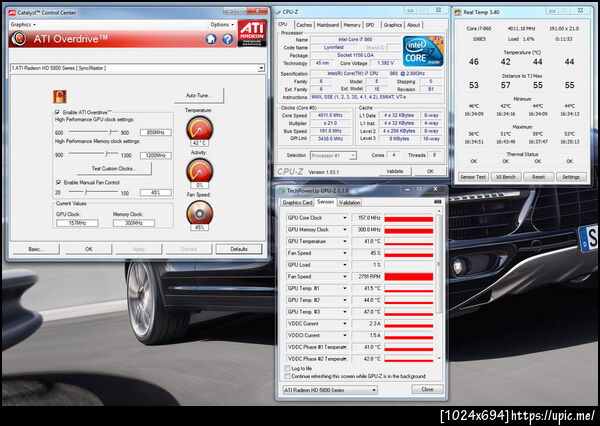Click the ATI Radeon logo in Catalyst
This screenshot has width=600, height=426.
252,33
